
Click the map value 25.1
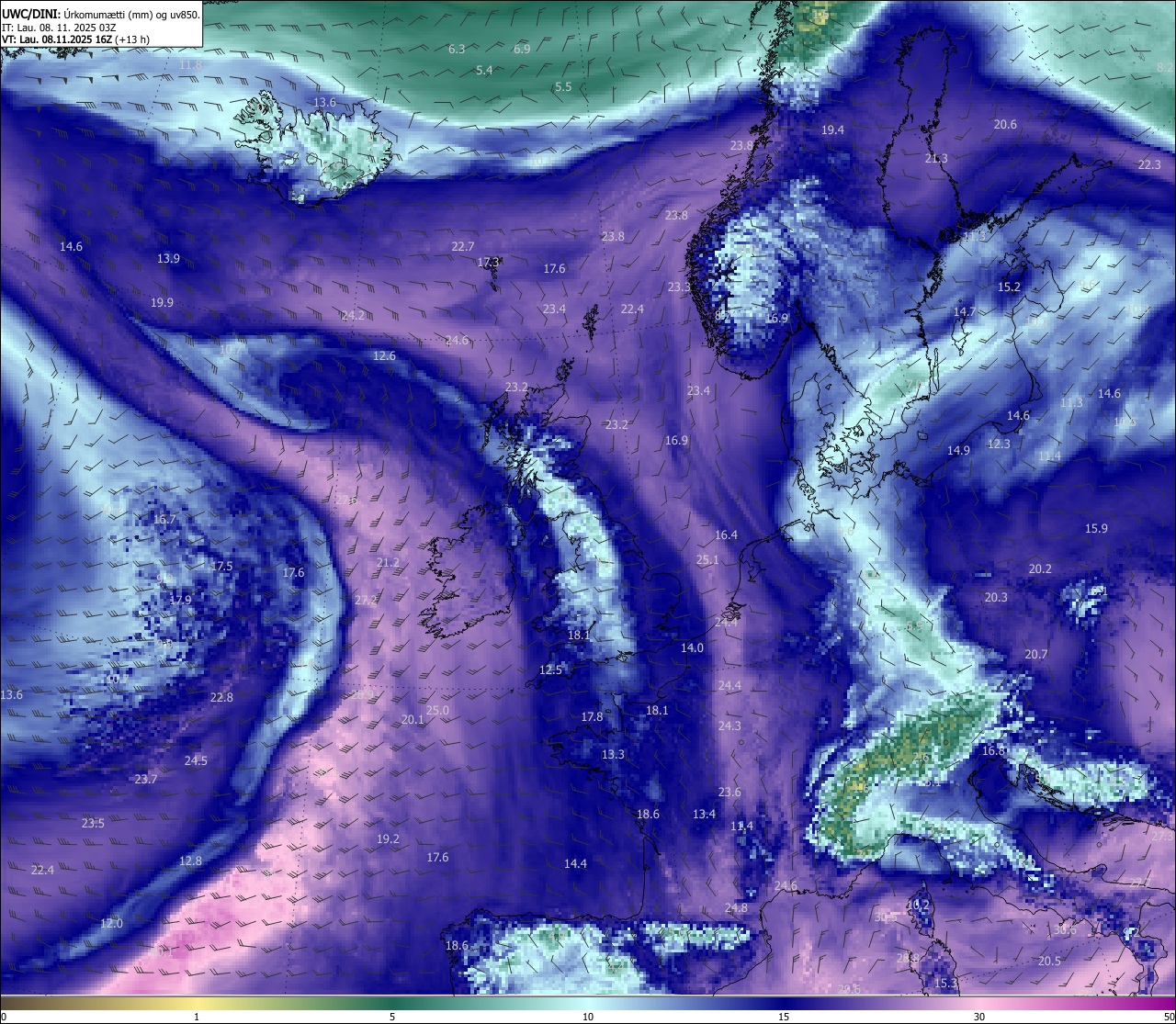(x=707, y=559)
